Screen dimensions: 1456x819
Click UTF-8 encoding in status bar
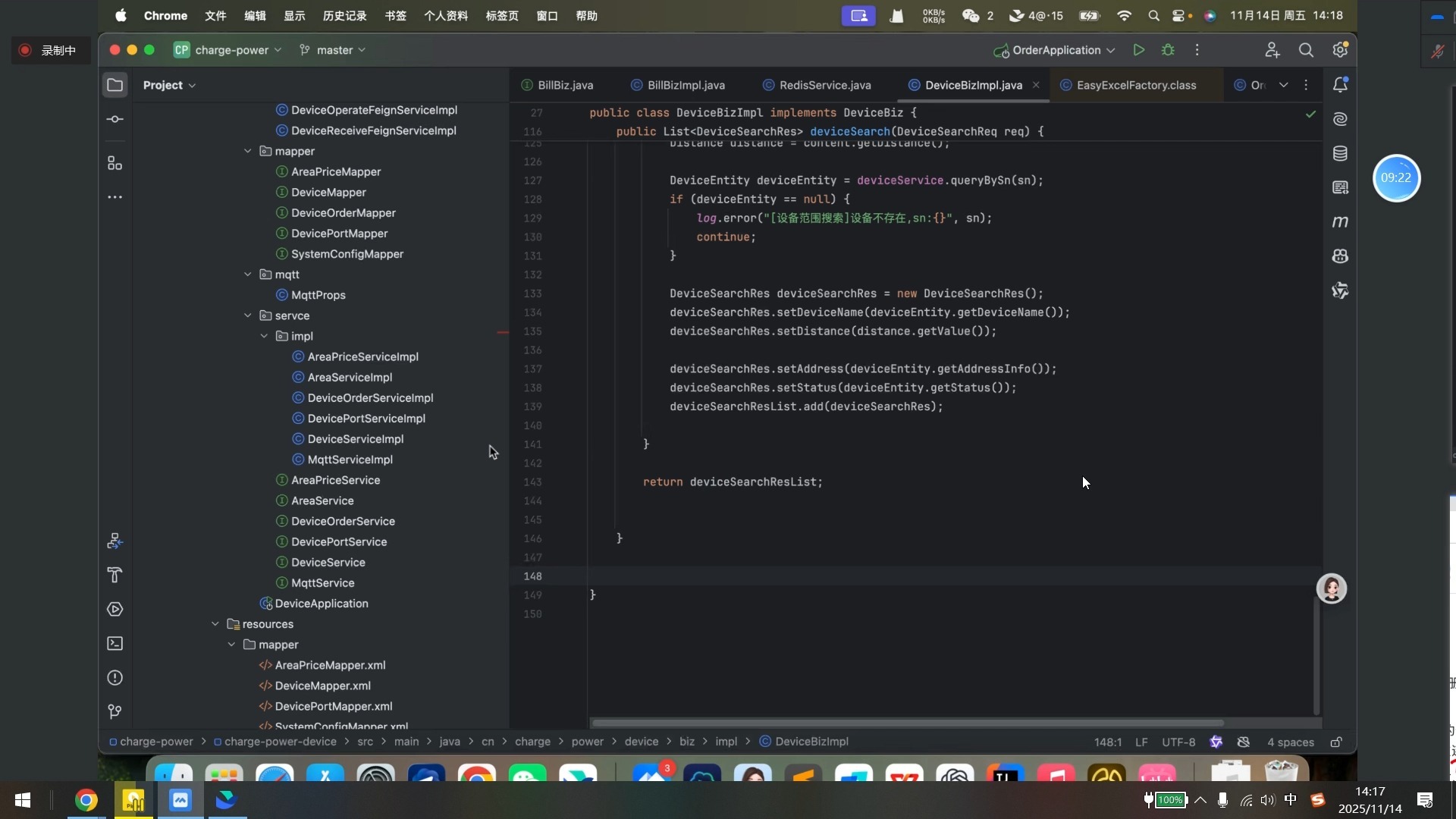tap(1178, 742)
